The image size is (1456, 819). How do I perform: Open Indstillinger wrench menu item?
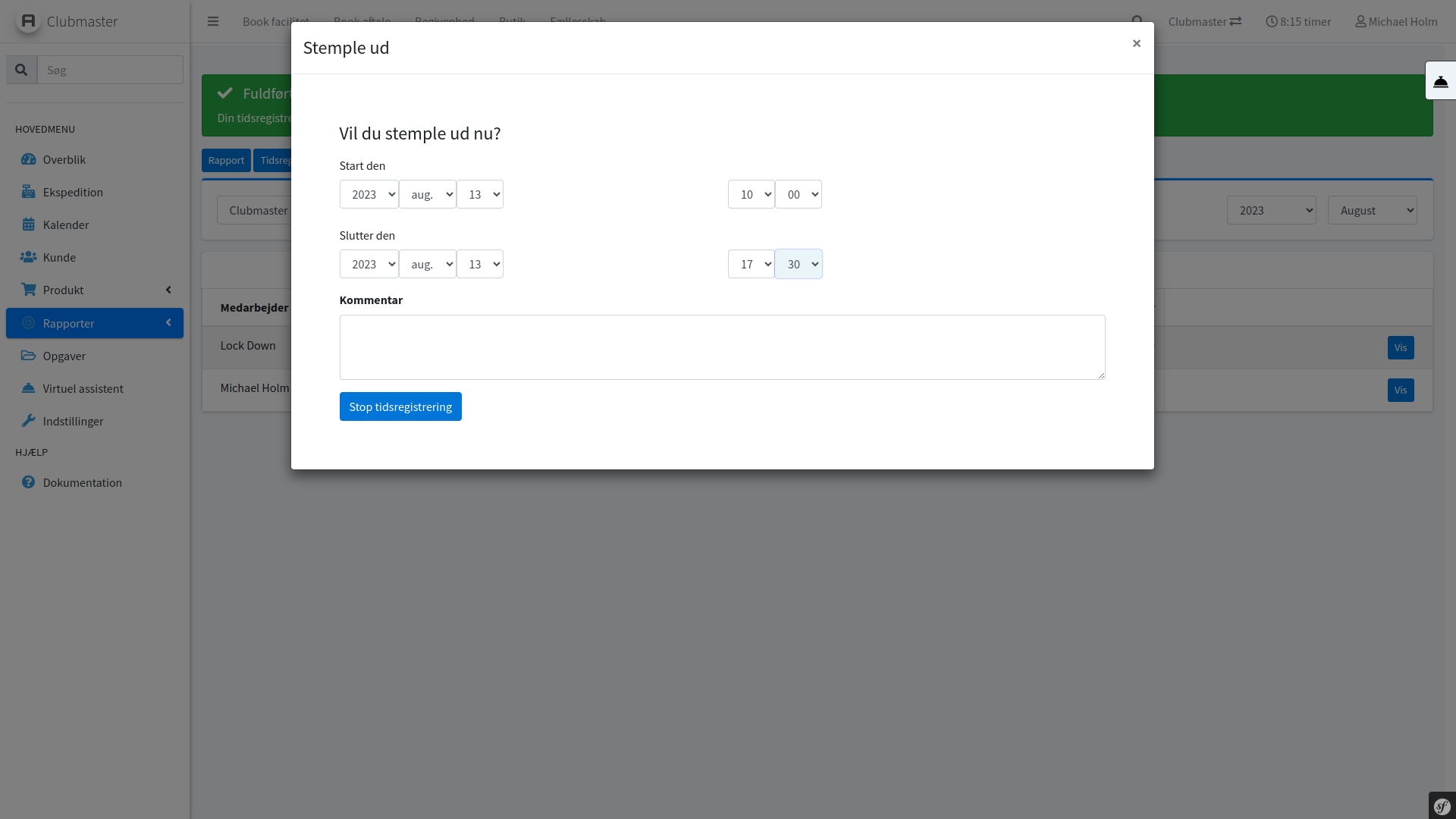[x=73, y=421]
